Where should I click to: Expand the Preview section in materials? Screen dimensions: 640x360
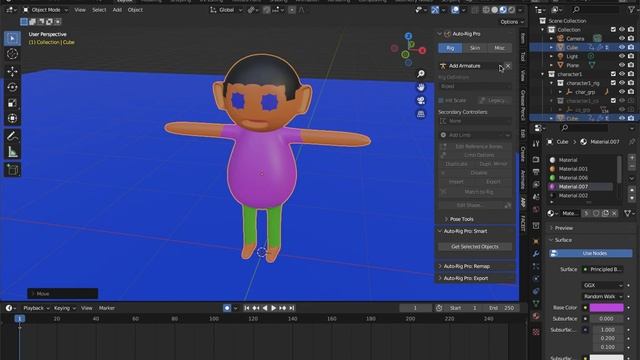[563, 228]
